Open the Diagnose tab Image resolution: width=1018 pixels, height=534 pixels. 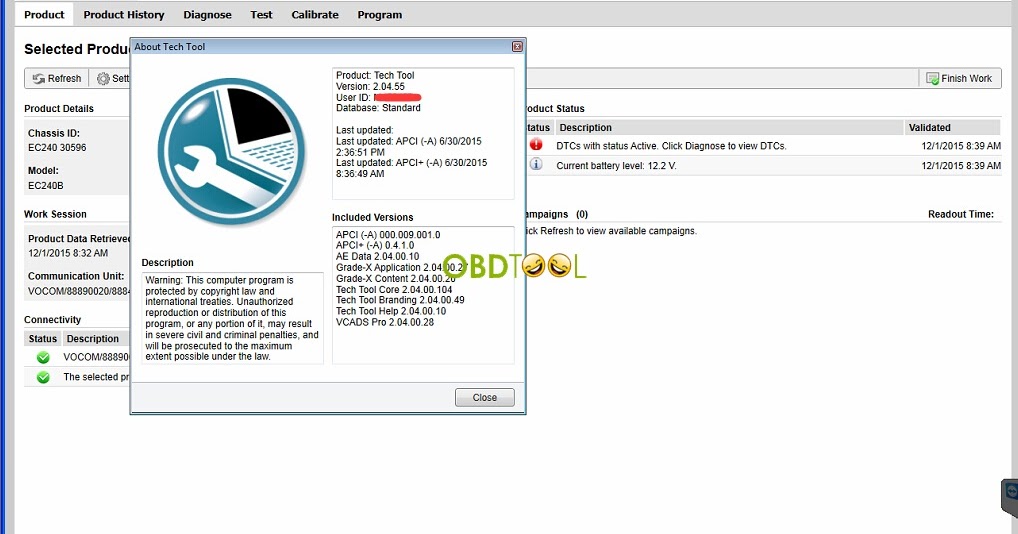(x=207, y=14)
